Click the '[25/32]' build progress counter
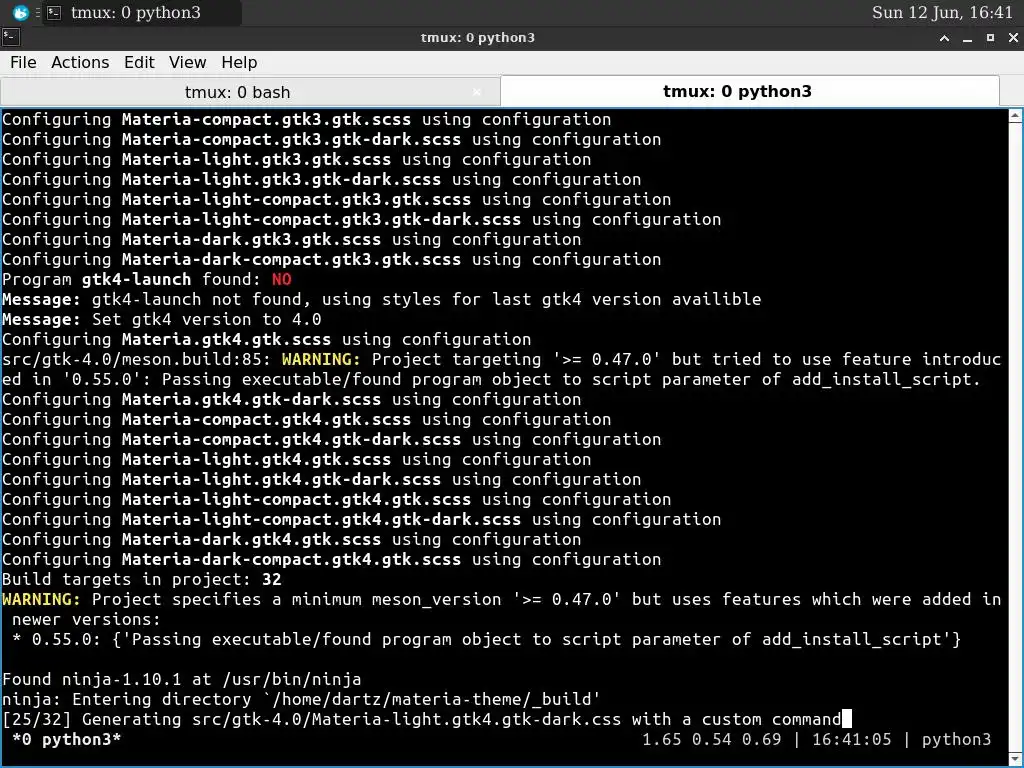 pos(37,720)
